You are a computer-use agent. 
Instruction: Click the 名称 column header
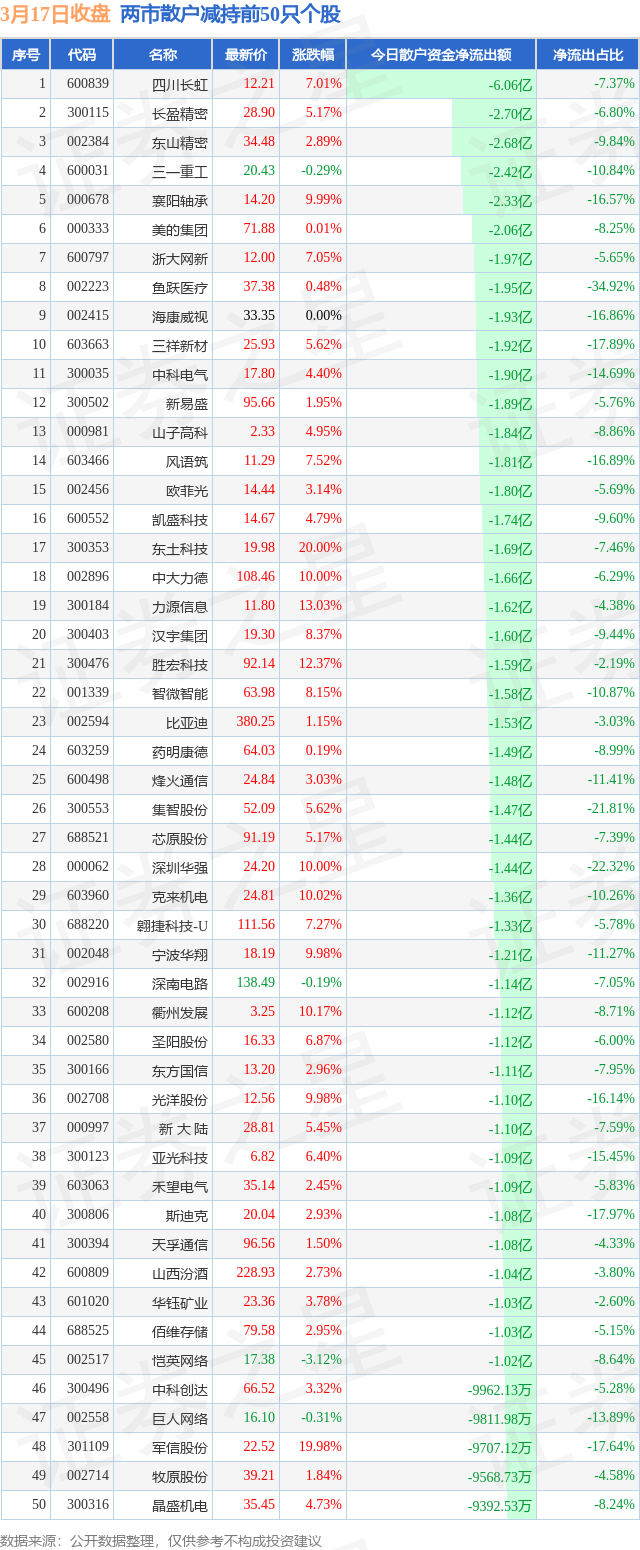point(163,55)
